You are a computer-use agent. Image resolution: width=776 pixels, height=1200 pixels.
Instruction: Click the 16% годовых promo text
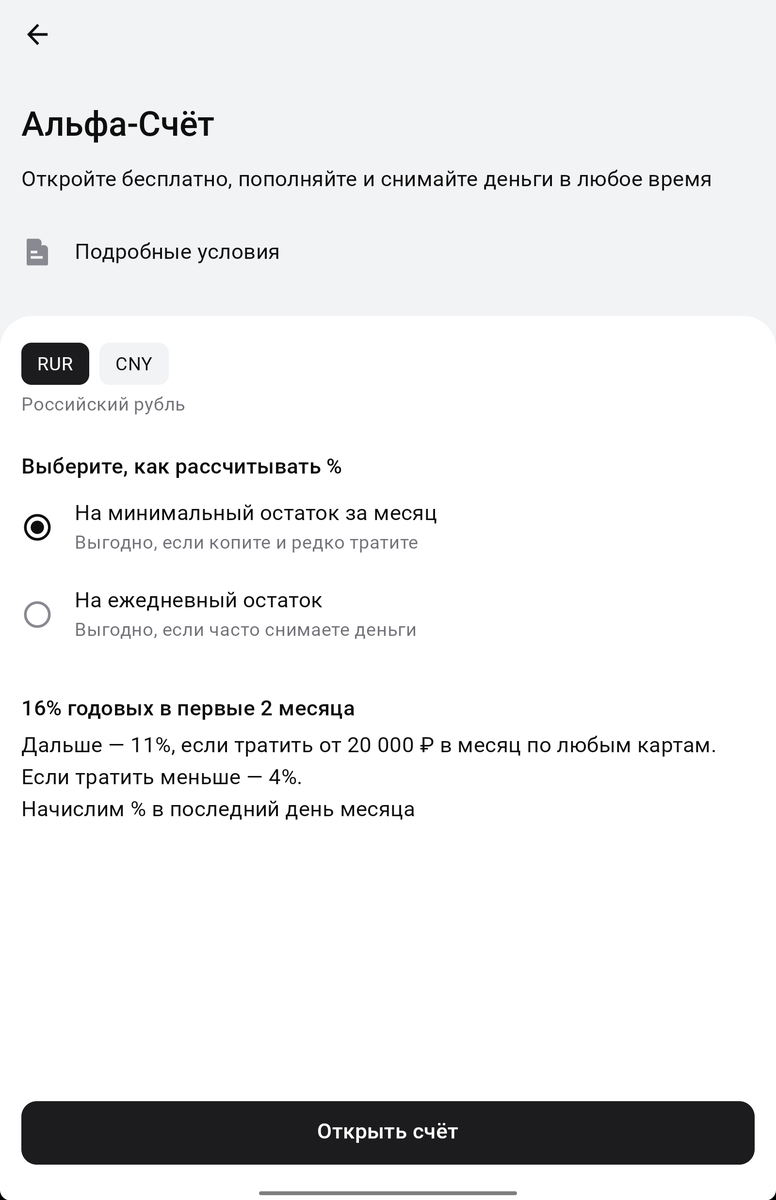[186, 707]
